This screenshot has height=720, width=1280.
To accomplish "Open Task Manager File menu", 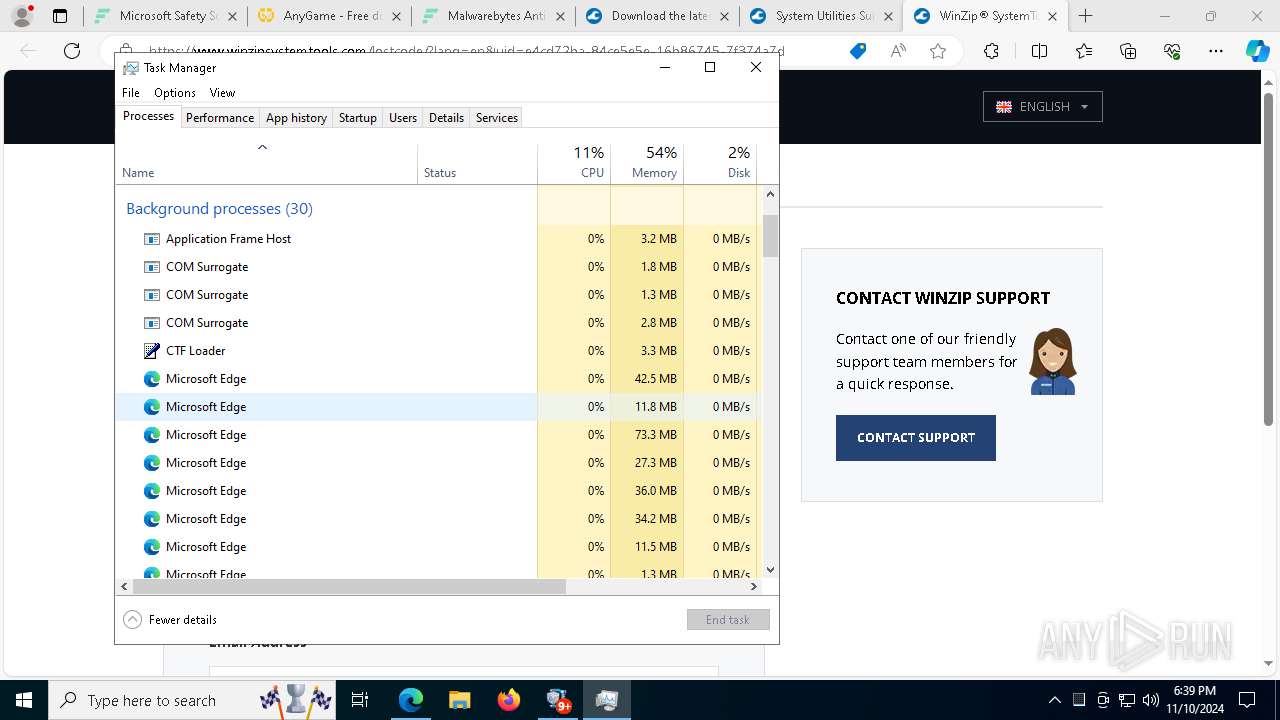I will [131, 92].
